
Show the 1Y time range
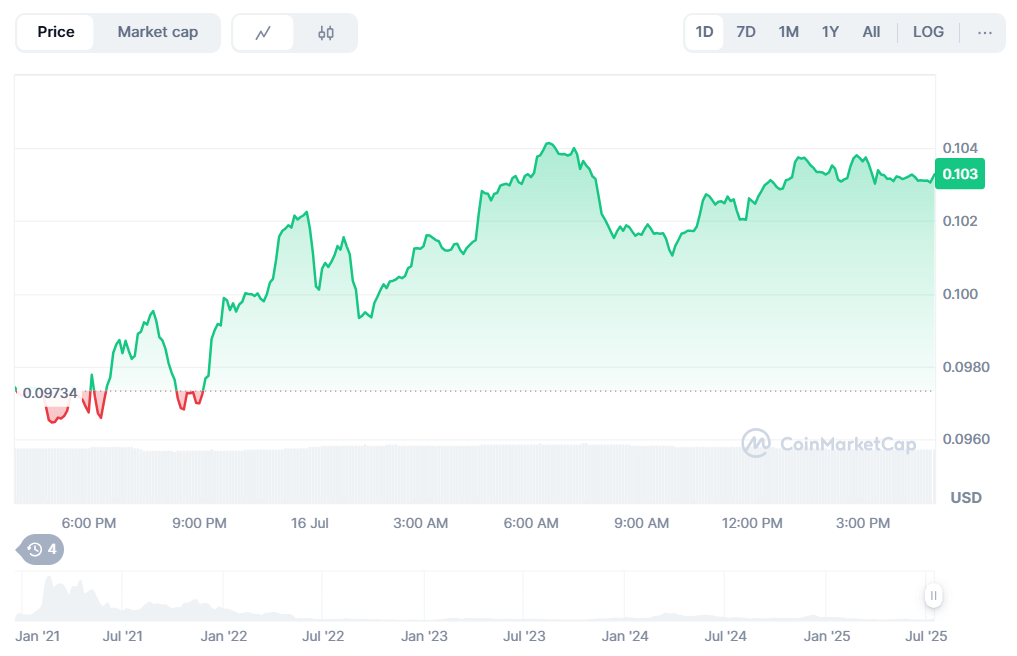coord(830,32)
